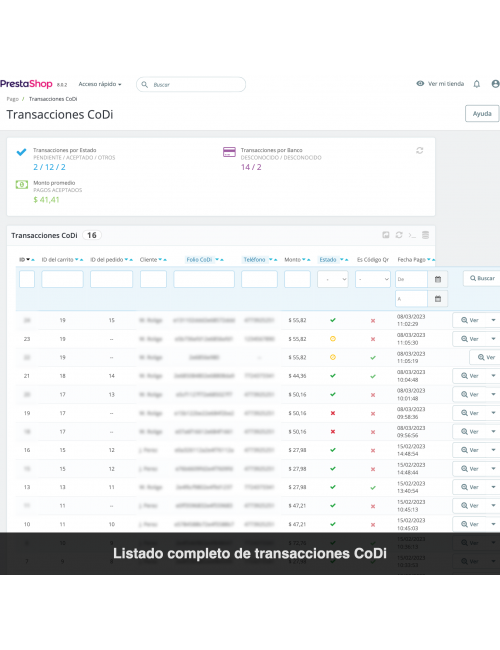Click the ID del pedido column header
The width and height of the screenshot is (500, 650).
coord(107,260)
